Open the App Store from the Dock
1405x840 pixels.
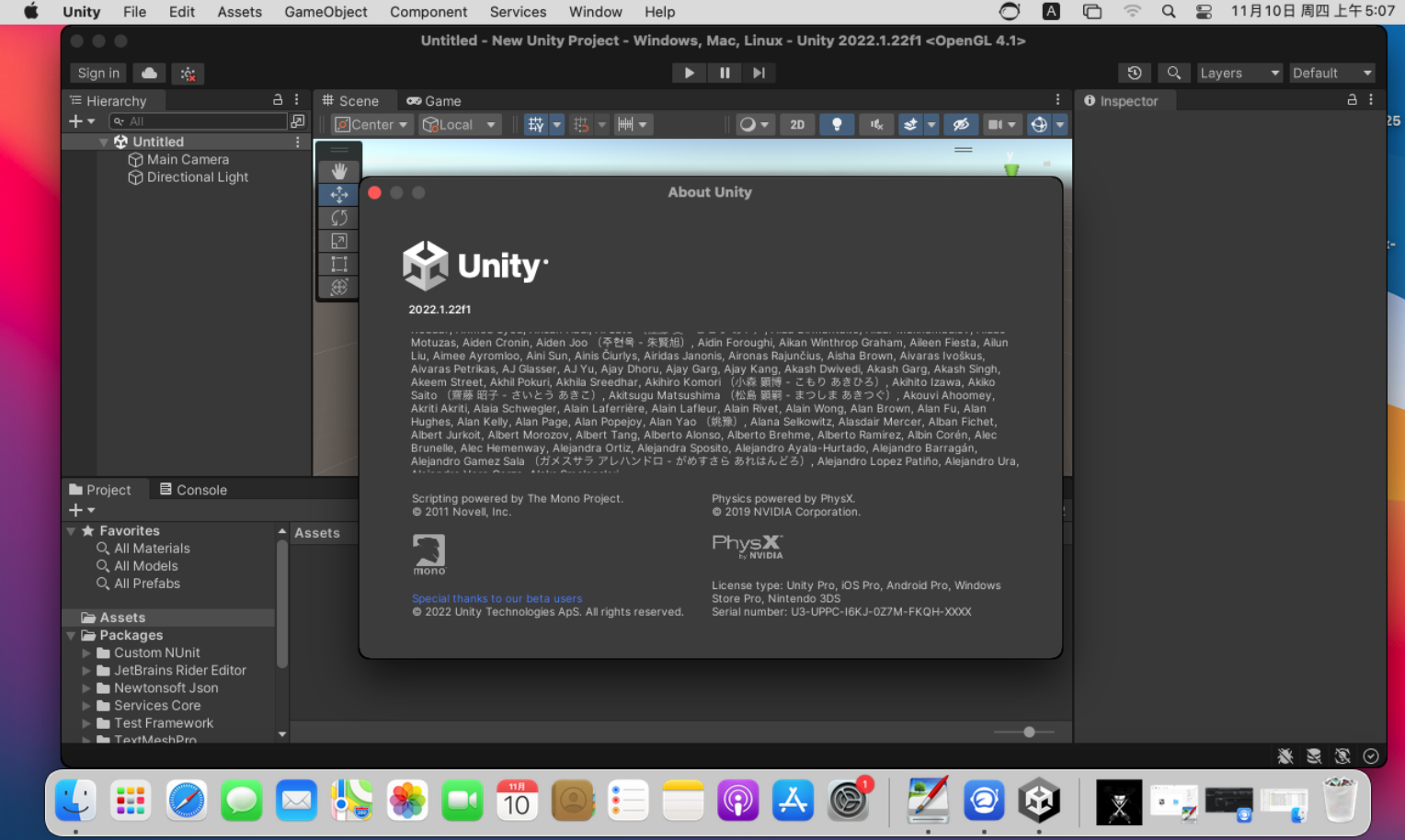click(793, 800)
